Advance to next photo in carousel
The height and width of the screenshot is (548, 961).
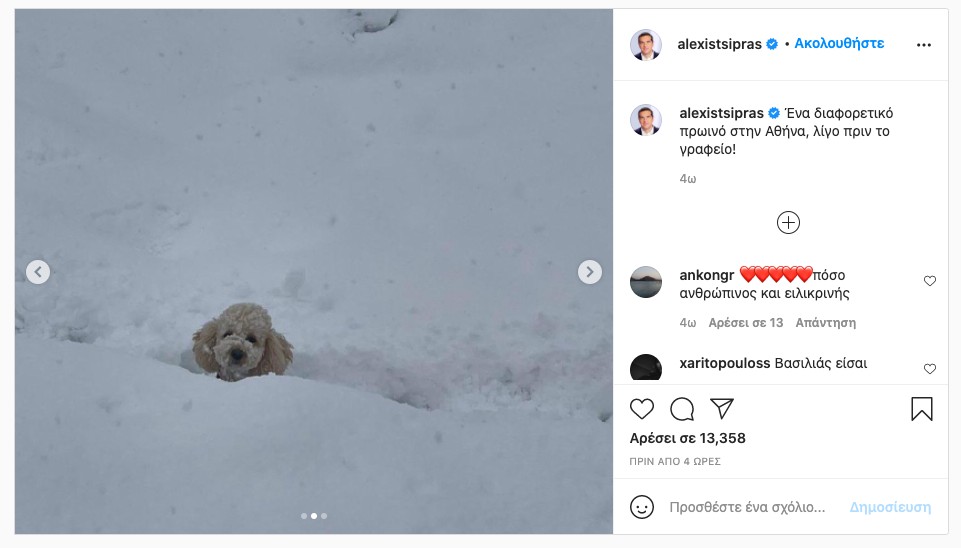590,272
